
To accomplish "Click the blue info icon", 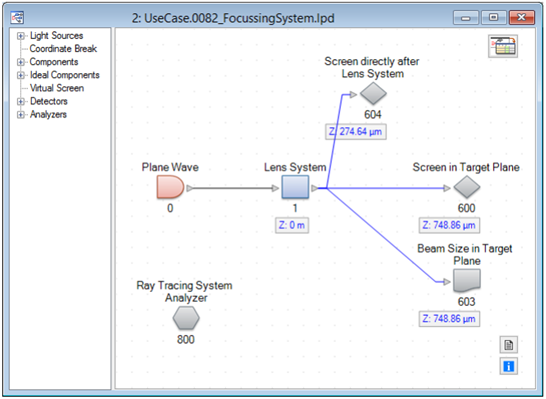I will (508, 366).
